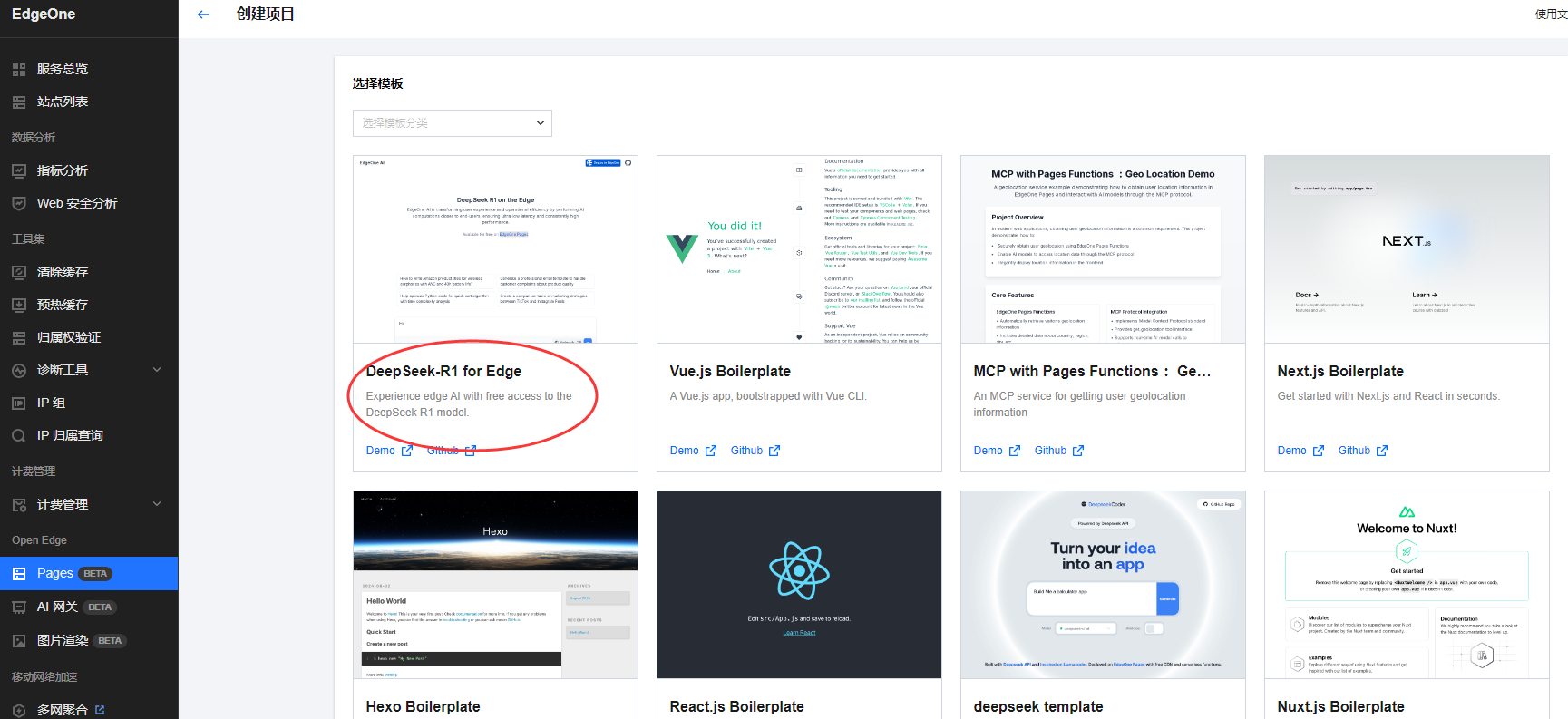Go back using the left arrow icon
The height and width of the screenshot is (719, 1568).
pyautogui.click(x=203, y=15)
